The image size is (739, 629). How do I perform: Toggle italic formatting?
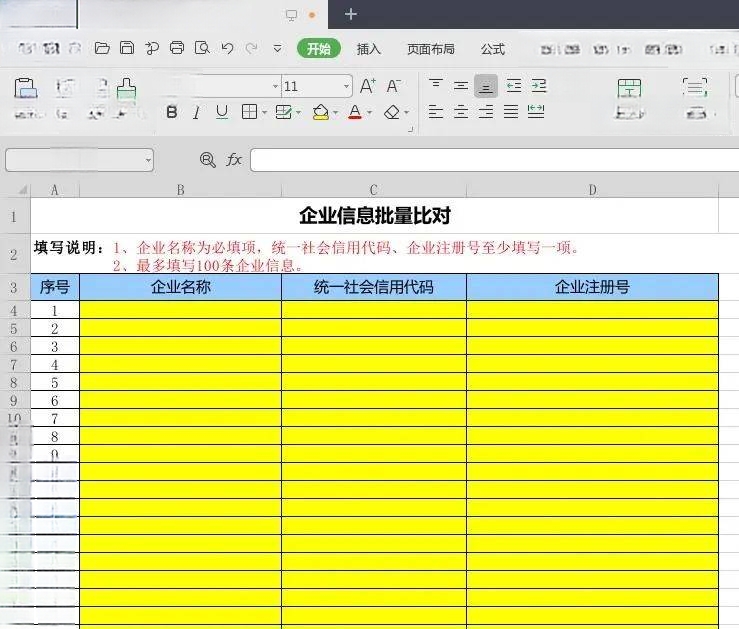click(x=197, y=112)
